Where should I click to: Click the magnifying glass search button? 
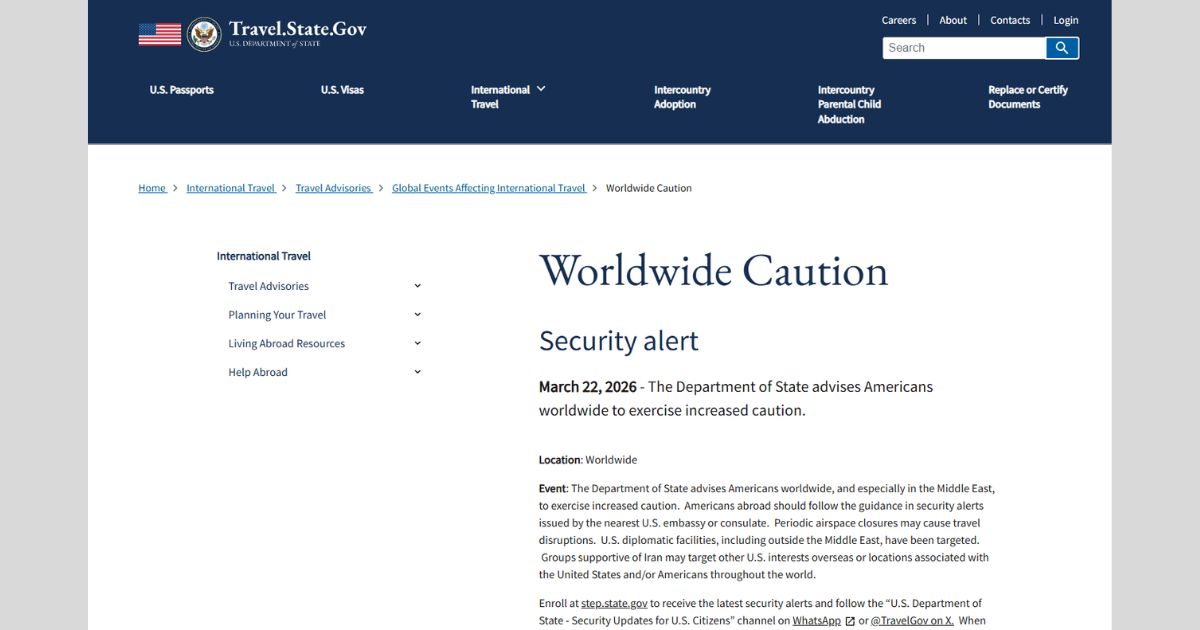click(1062, 48)
